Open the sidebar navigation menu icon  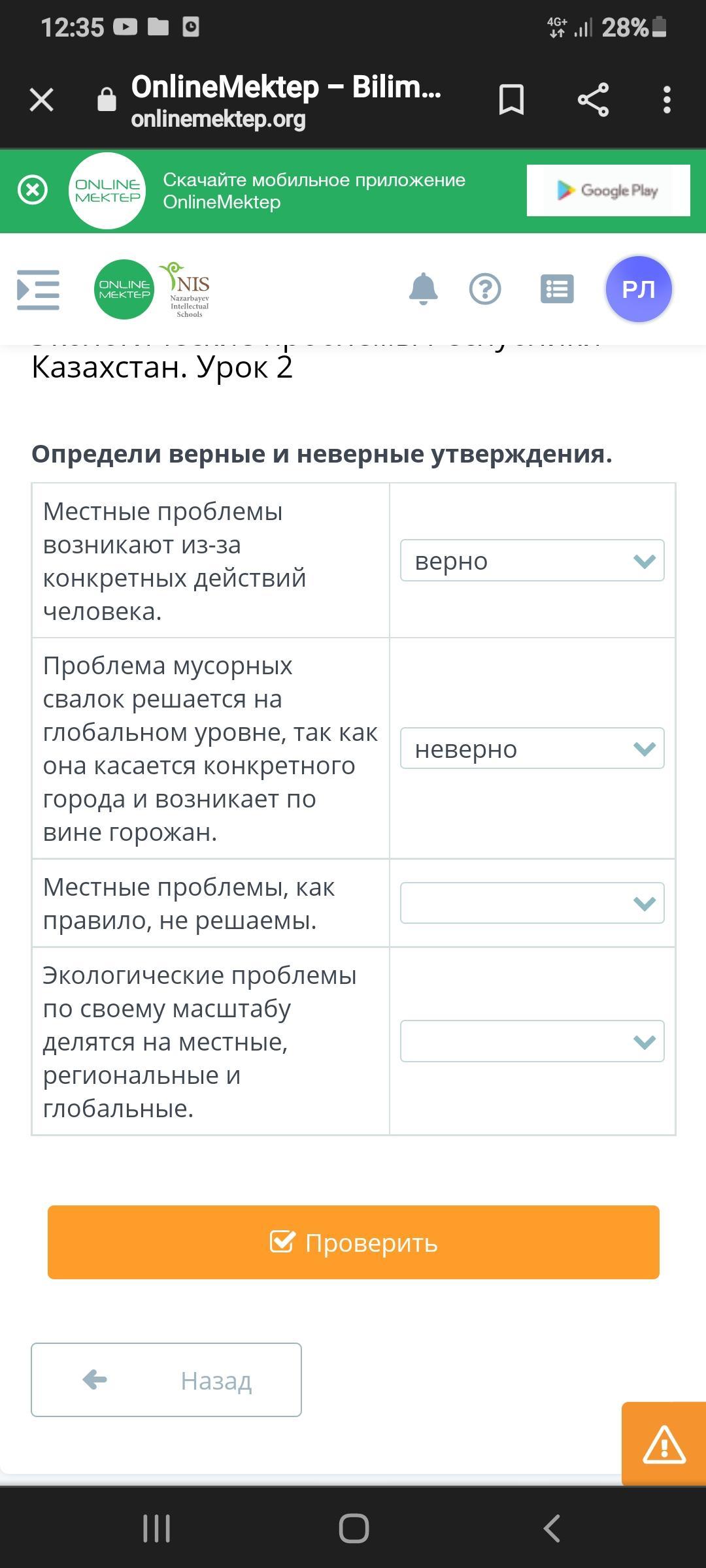click(x=38, y=289)
